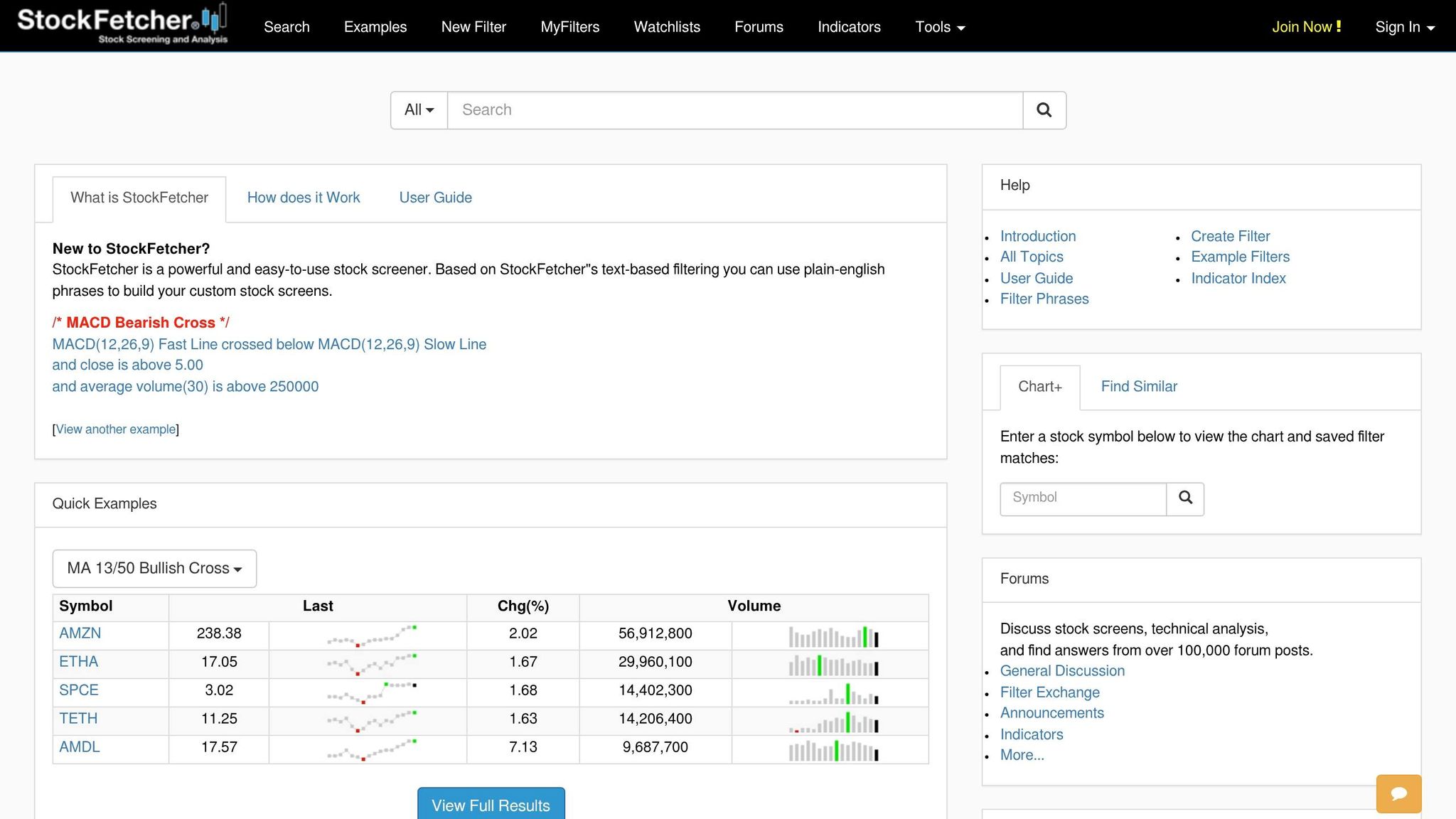Viewport: 1456px width, 819px height.
Task: Click the View another example link
Action: coord(116,429)
